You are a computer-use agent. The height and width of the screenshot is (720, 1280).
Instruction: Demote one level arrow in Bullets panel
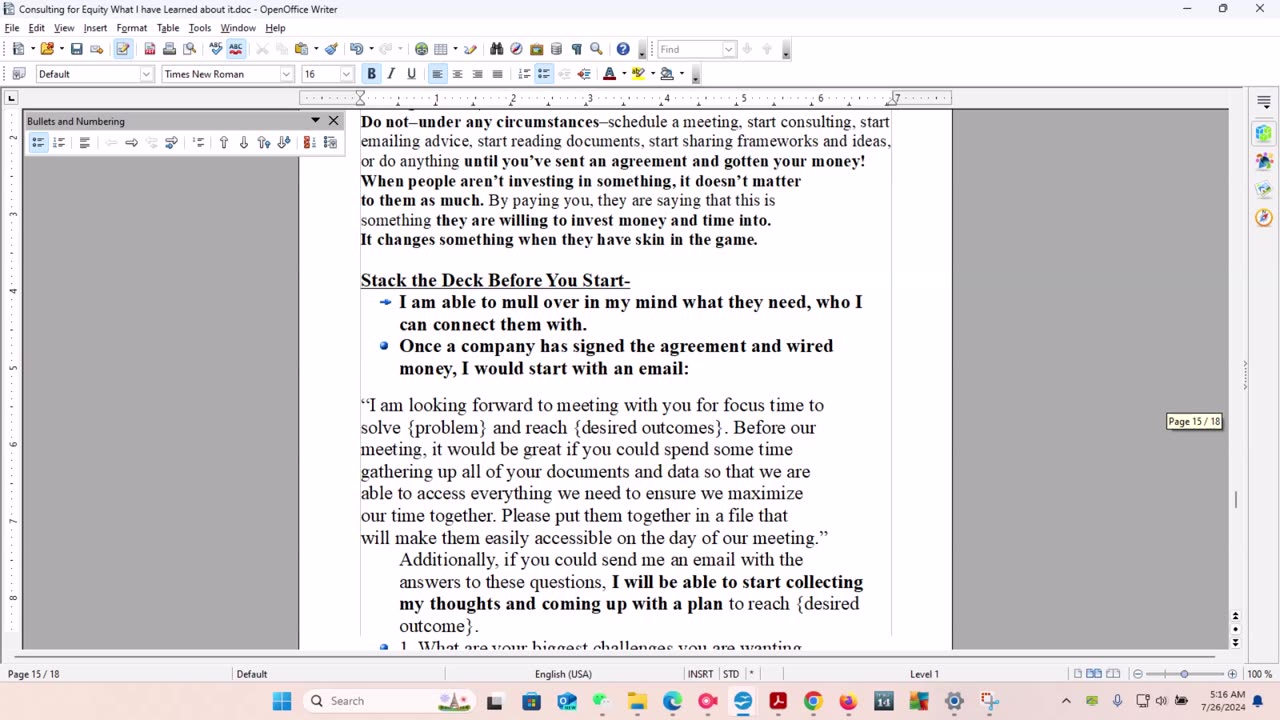click(x=131, y=143)
